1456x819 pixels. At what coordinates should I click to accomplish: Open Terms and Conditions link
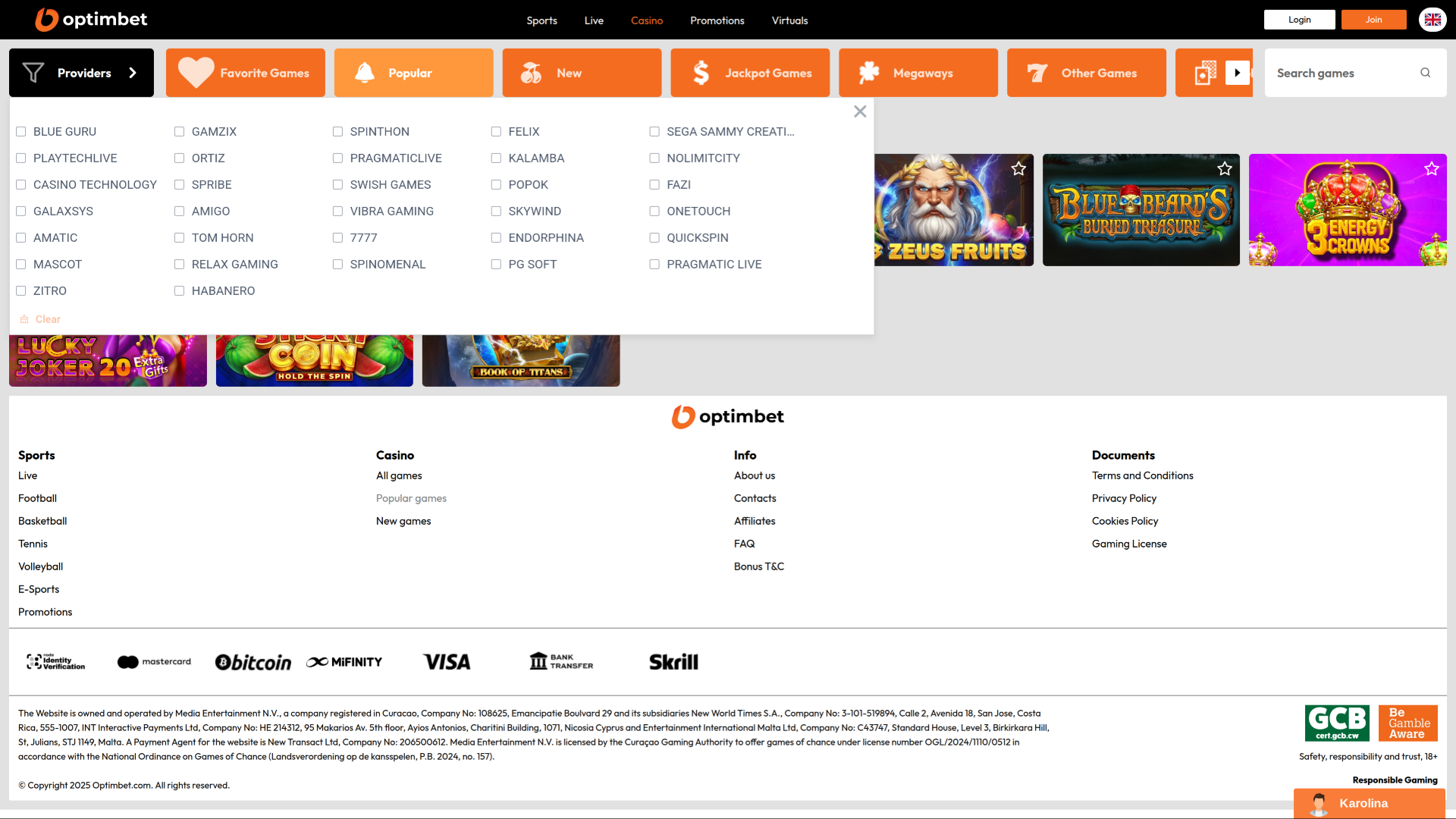(x=1142, y=475)
